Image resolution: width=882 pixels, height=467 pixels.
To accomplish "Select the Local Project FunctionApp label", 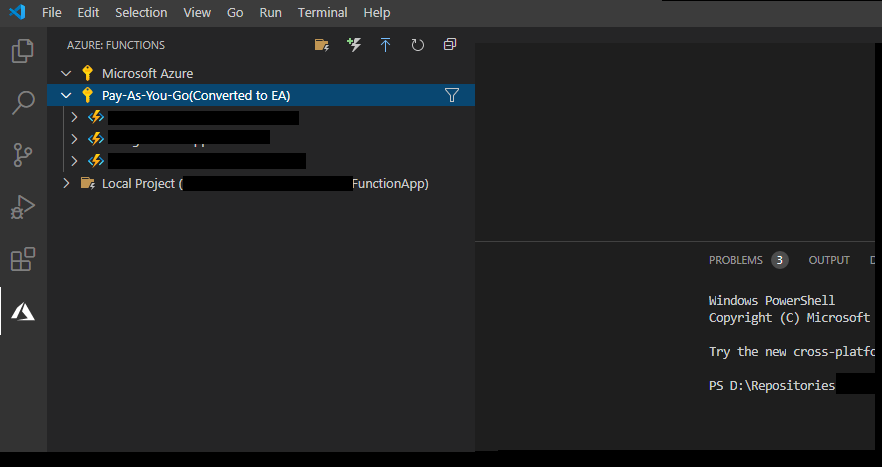I will coord(265,183).
